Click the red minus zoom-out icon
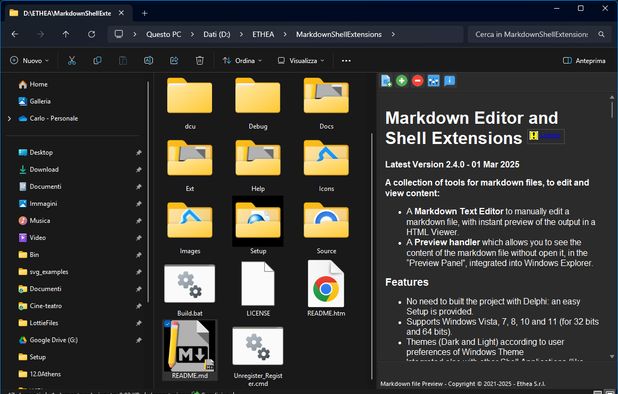Screen dimensions: 618x394 pyautogui.click(x=417, y=81)
